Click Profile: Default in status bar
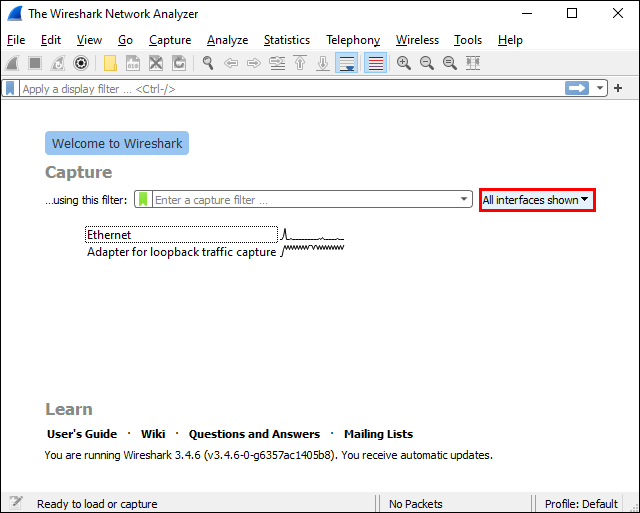Viewport: 640px width, 513px height. coord(581,504)
